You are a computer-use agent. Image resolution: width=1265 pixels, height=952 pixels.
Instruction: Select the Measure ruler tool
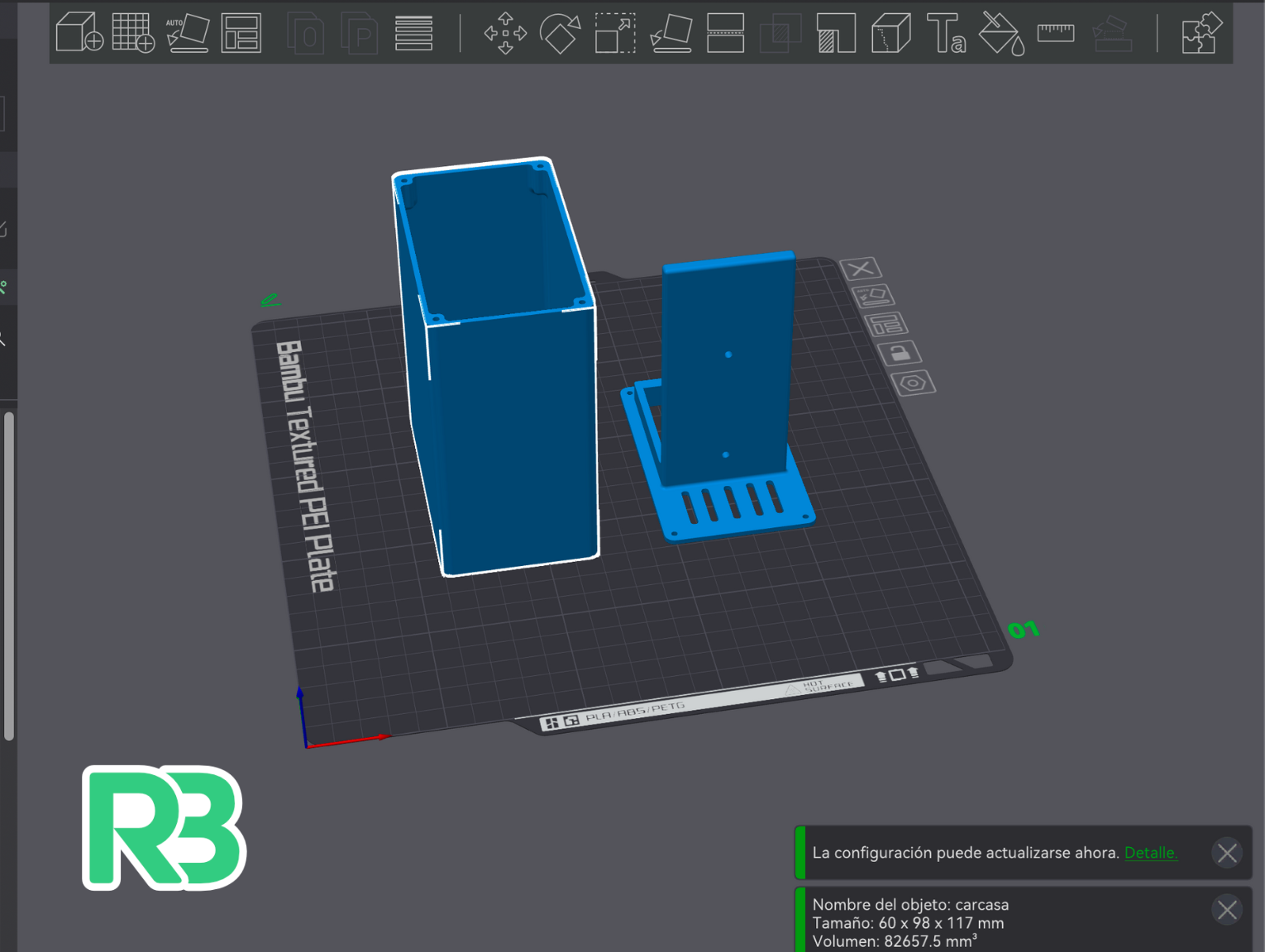pos(1056,33)
